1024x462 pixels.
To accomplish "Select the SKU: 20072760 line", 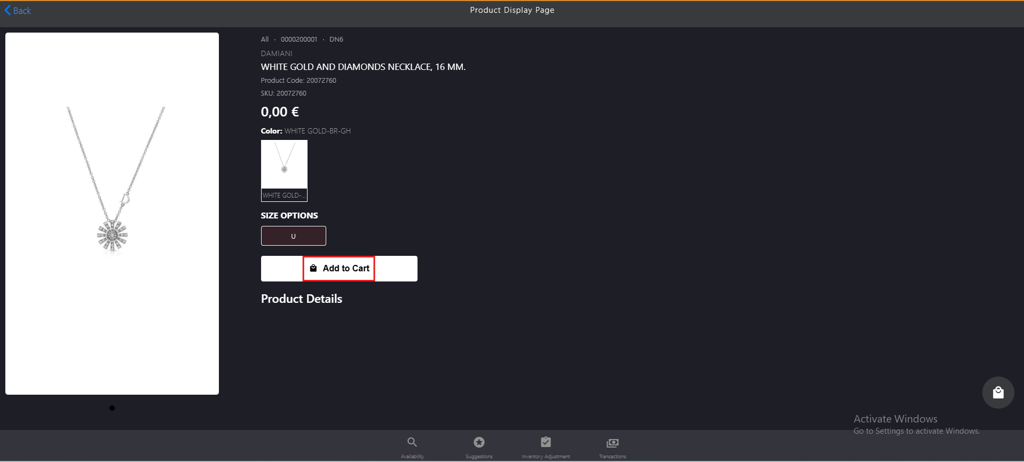I will pyautogui.click(x=283, y=93).
